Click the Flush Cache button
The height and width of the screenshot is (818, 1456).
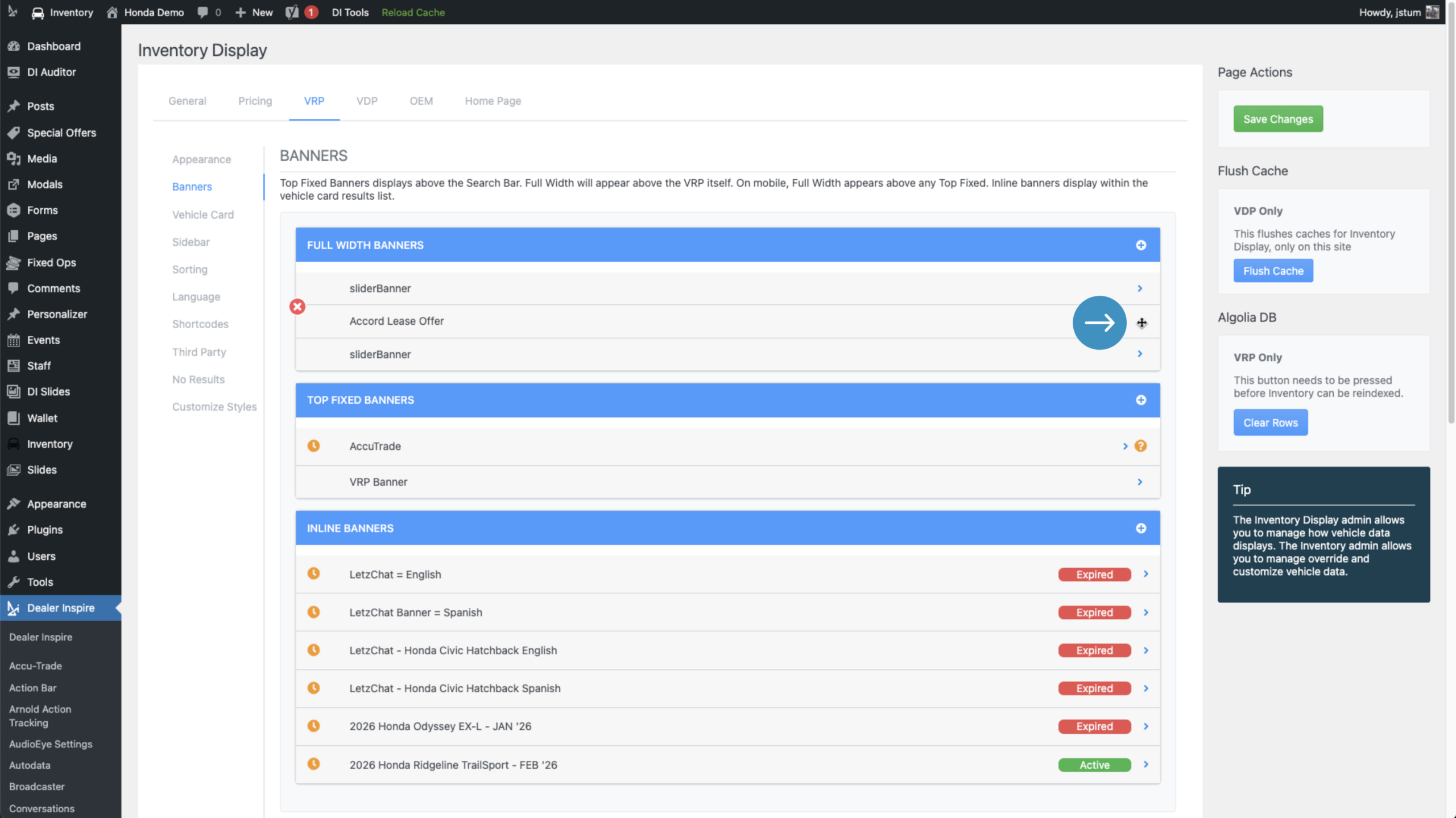click(x=1273, y=271)
